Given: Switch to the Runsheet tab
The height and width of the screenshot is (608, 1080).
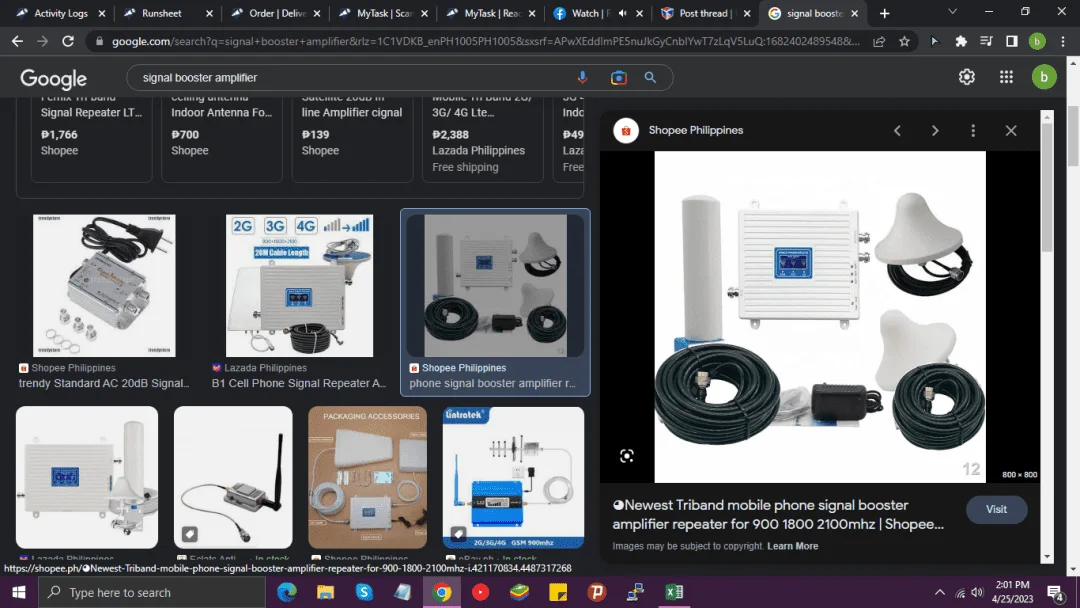Looking at the screenshot, I should tap(162, 13).
